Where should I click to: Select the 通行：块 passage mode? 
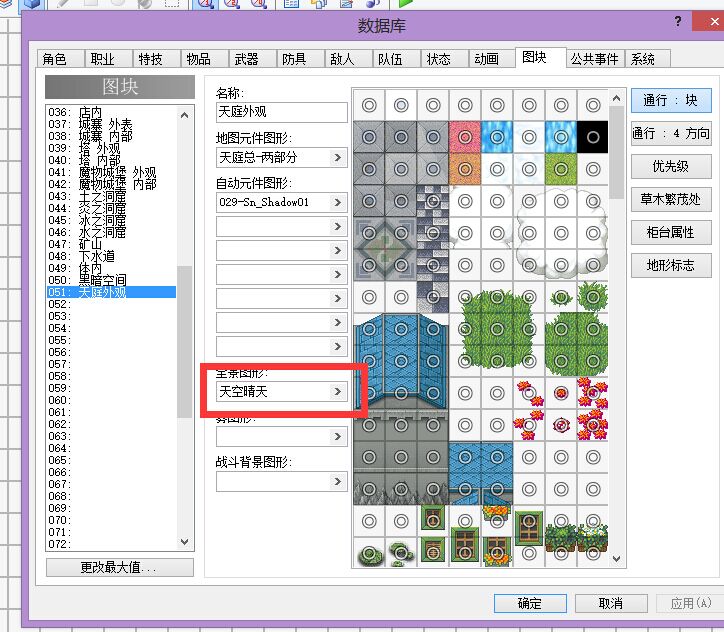[x=671, y=100]
